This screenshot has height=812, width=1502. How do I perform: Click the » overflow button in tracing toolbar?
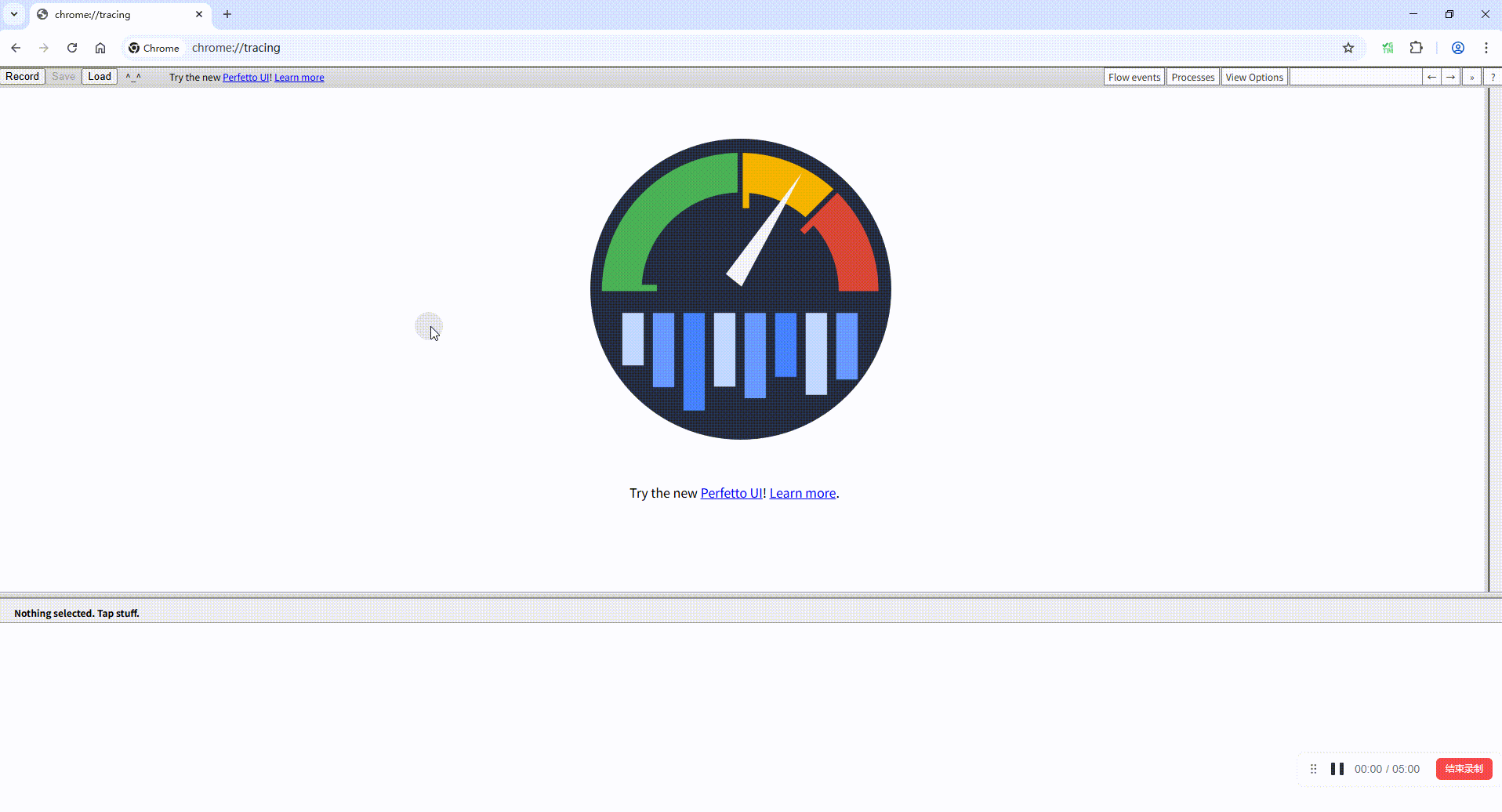[x=1472, y=76]
